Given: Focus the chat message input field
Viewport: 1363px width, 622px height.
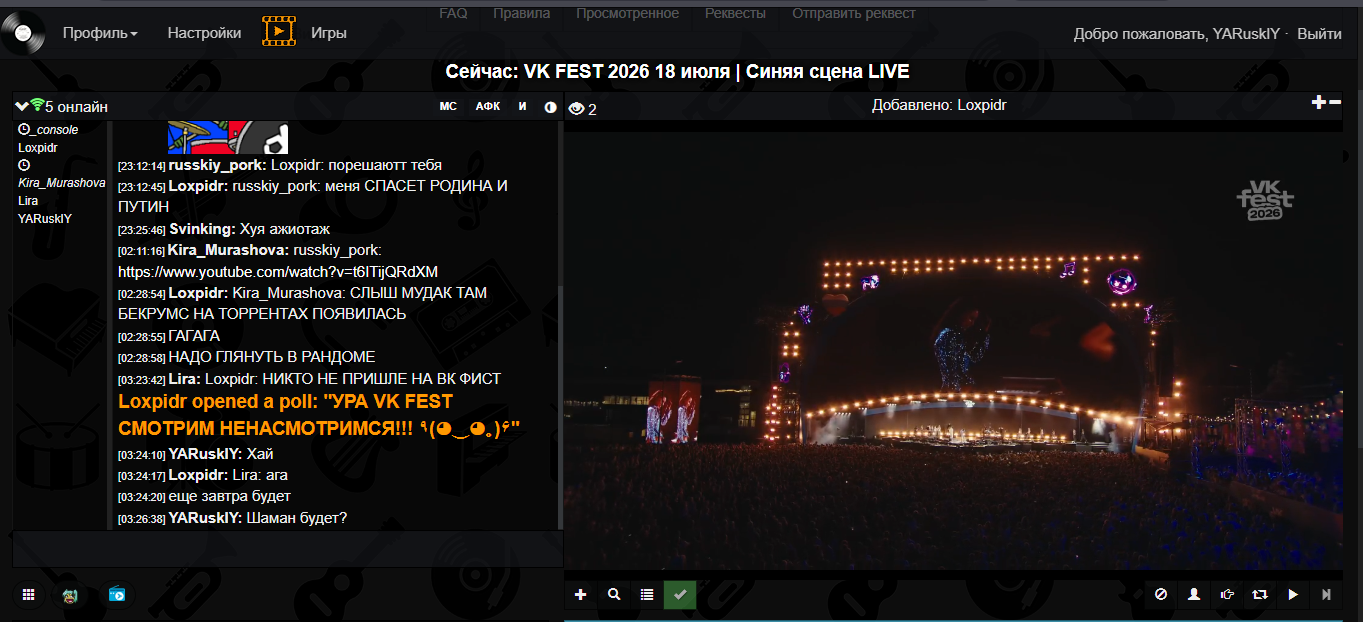Looking at the screenshot, I should coord(288,550).
